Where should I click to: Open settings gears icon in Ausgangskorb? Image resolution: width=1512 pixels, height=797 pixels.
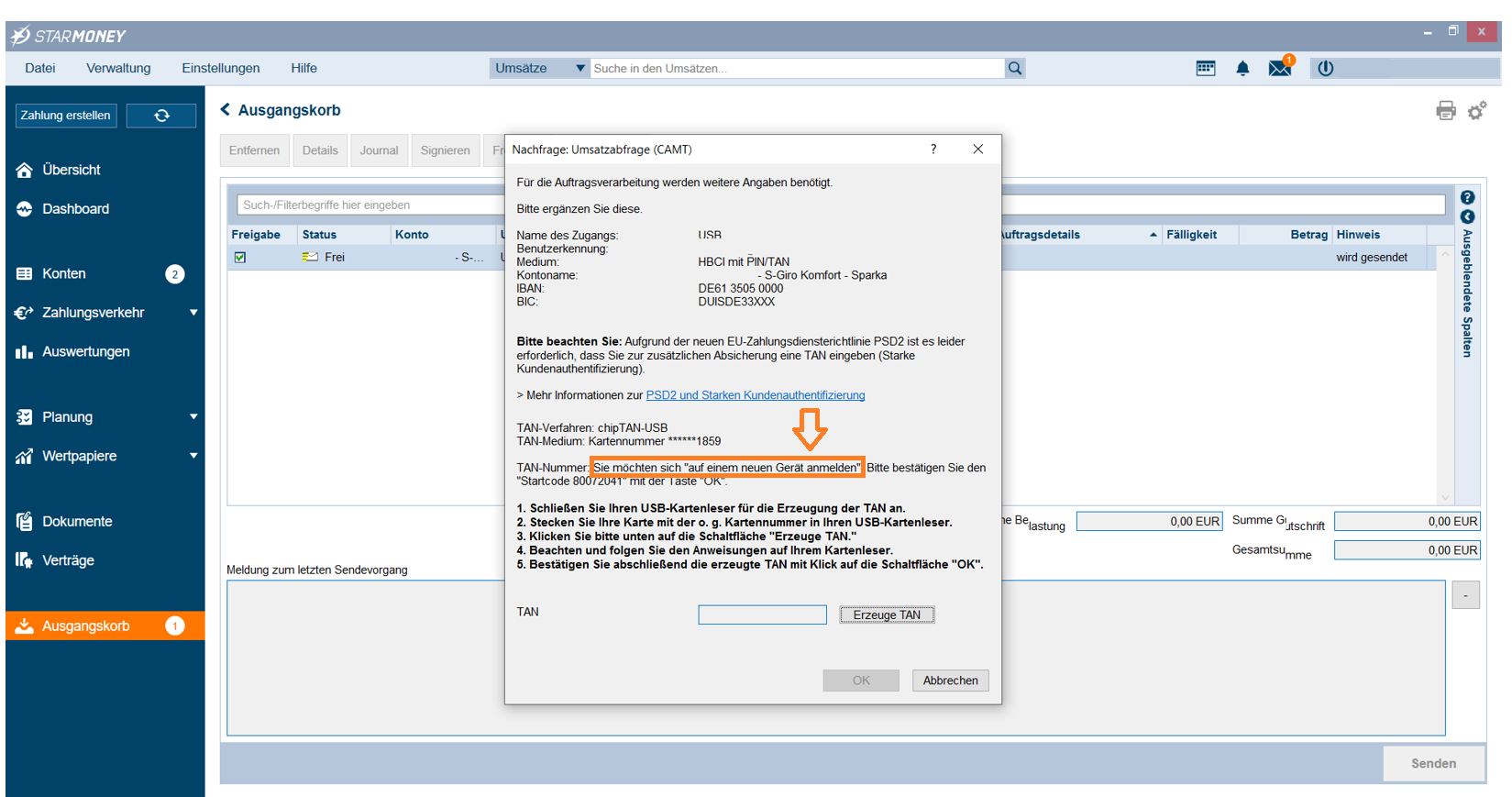[1476, 111]
